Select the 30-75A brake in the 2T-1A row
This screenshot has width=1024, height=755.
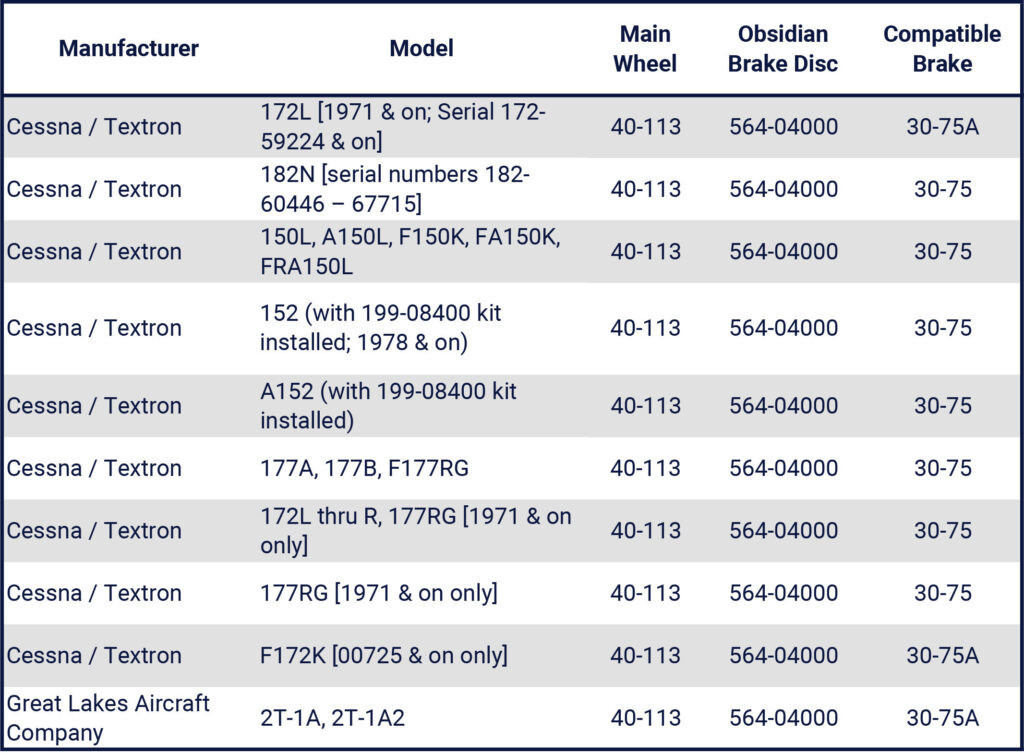click(942, 718)
